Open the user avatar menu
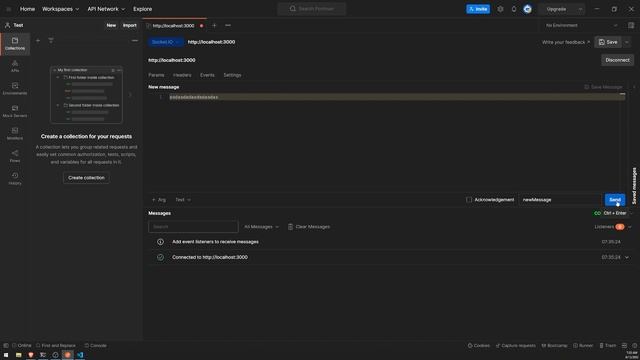Screen dimensions: 640x360 click(x=527, y=9)
